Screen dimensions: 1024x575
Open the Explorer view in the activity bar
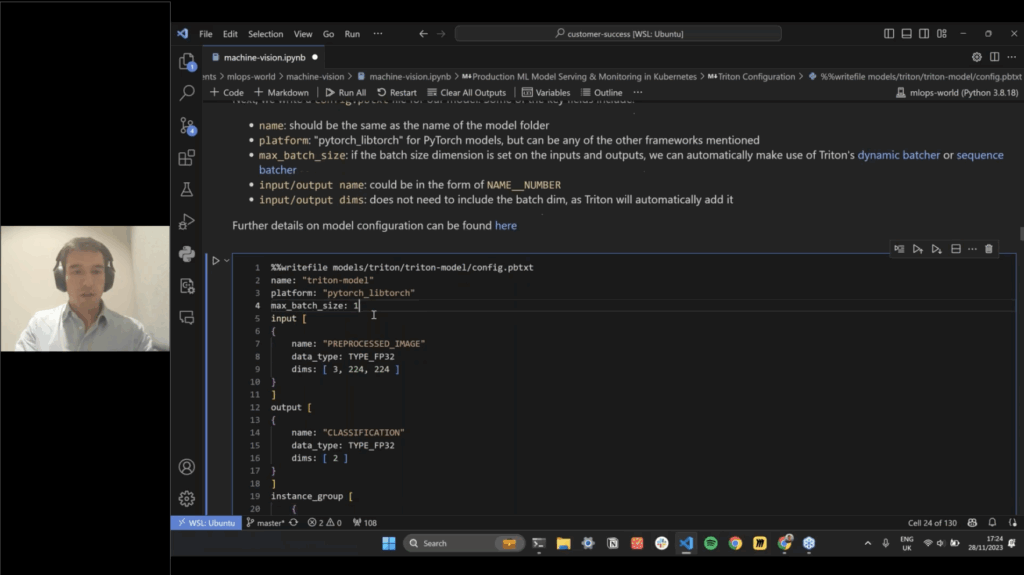(187, 62)
